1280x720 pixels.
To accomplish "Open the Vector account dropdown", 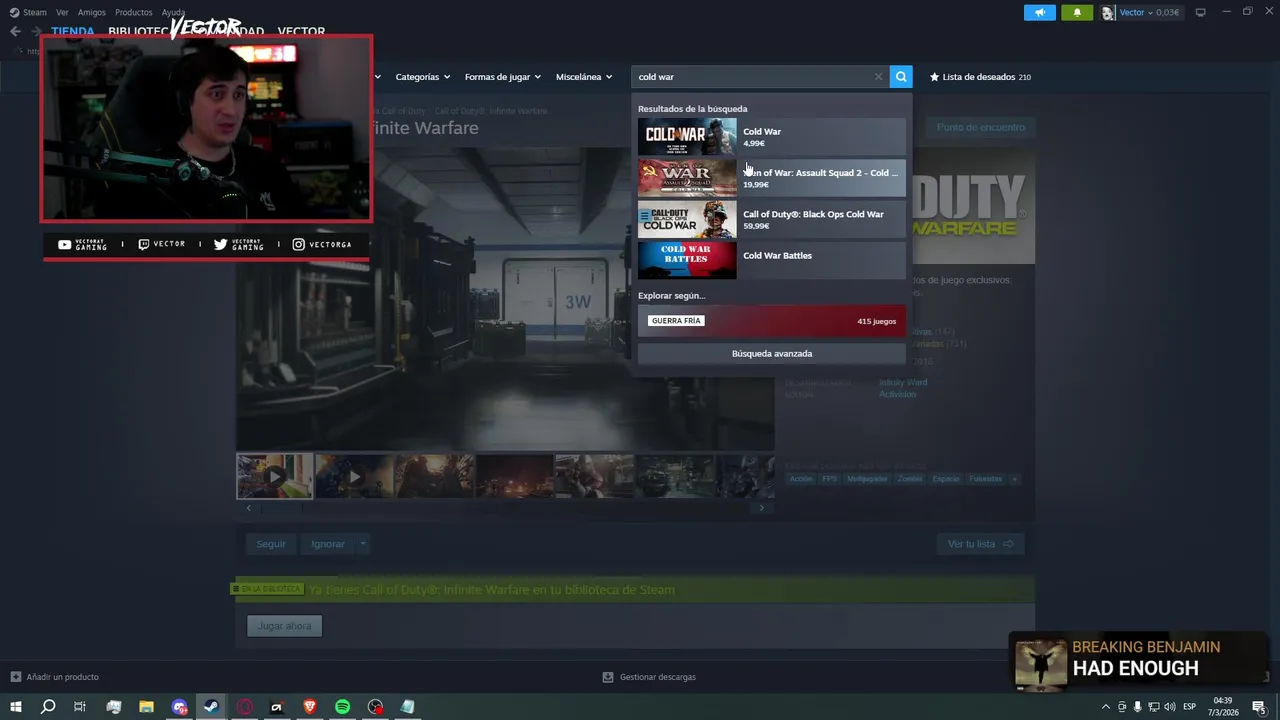I will click(1141, 12).
